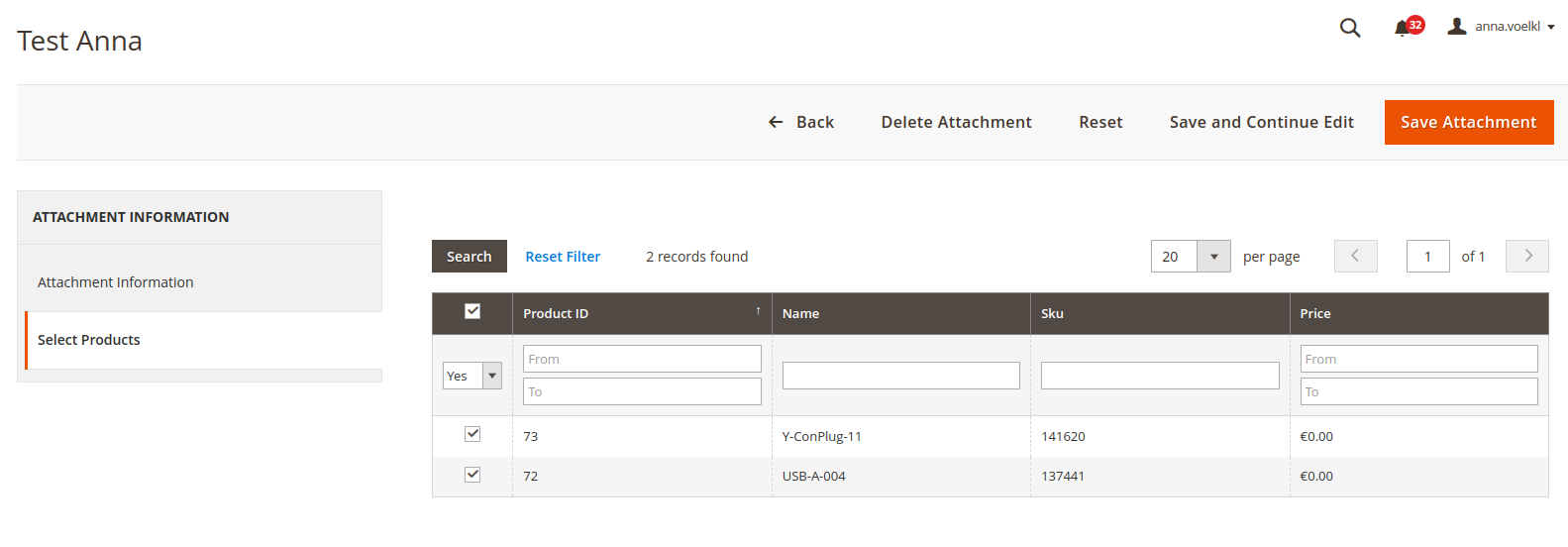The image size is (1568, 547).
Task: Click the anna.voelkl user account icon
Action: pyautogui.click(x=1456, y=27)
